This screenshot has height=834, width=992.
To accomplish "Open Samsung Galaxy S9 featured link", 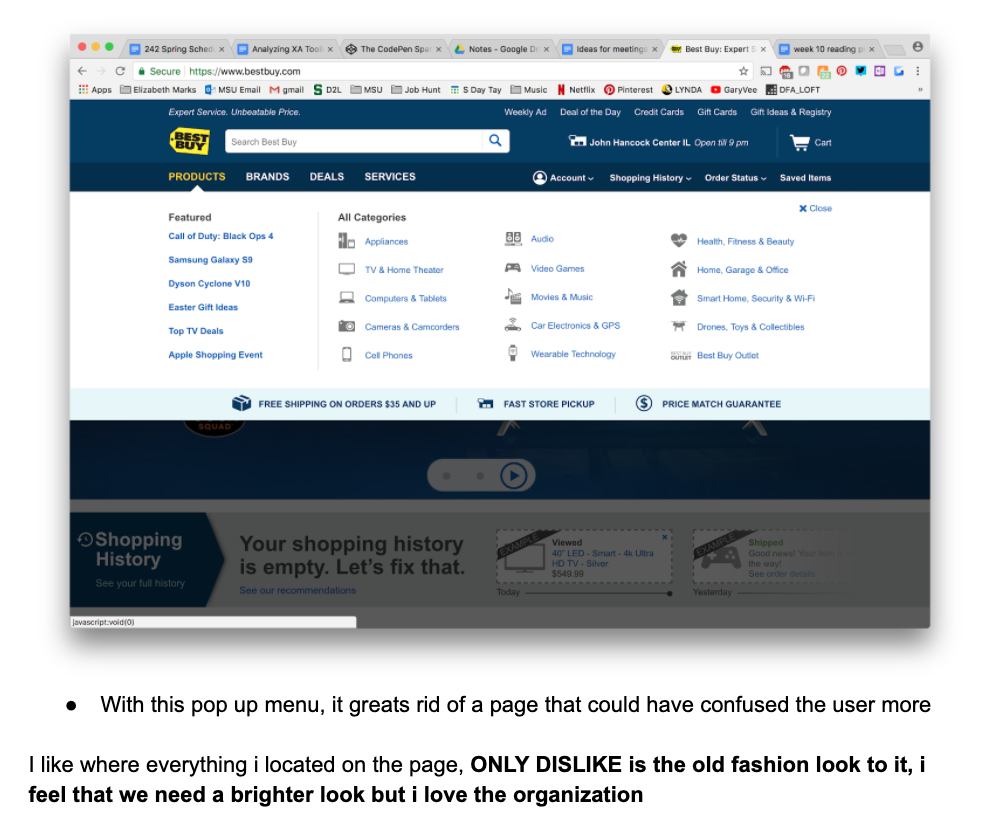I will 210,259.
